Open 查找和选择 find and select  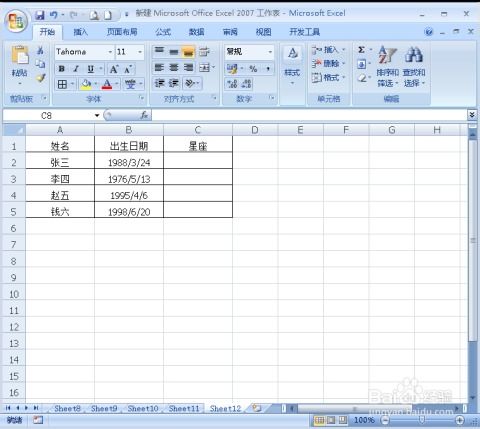414,66
